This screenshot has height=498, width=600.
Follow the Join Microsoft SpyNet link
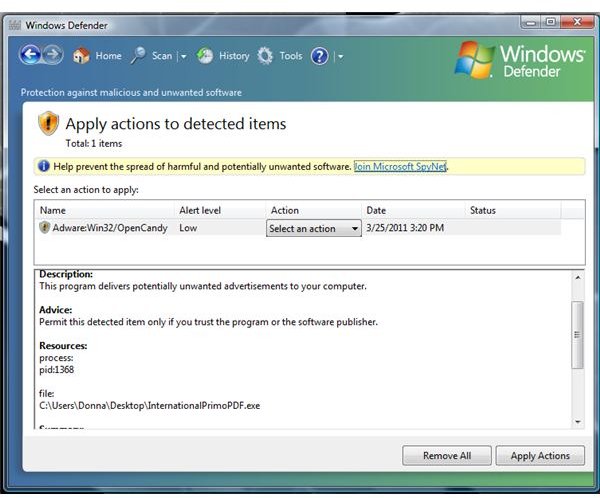(x=400, y=167)
